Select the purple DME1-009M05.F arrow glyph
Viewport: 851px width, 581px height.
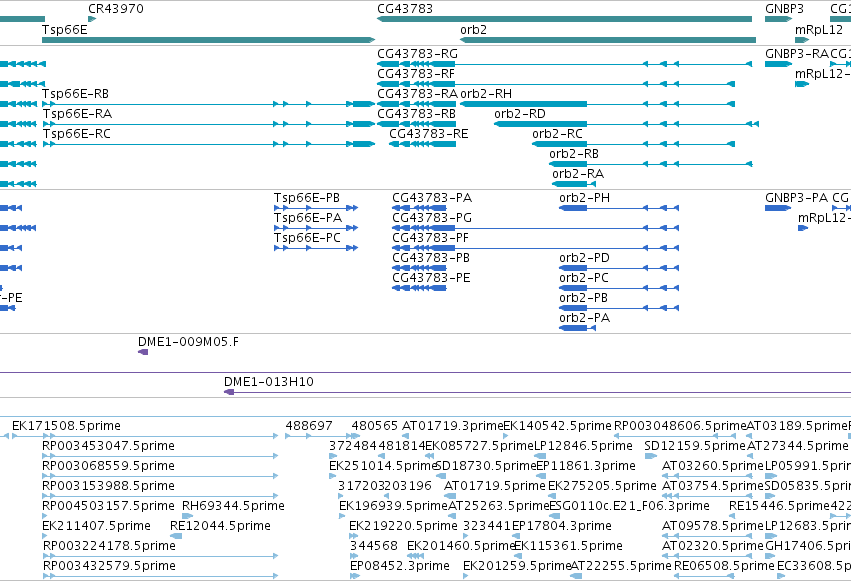pos(143,352)
